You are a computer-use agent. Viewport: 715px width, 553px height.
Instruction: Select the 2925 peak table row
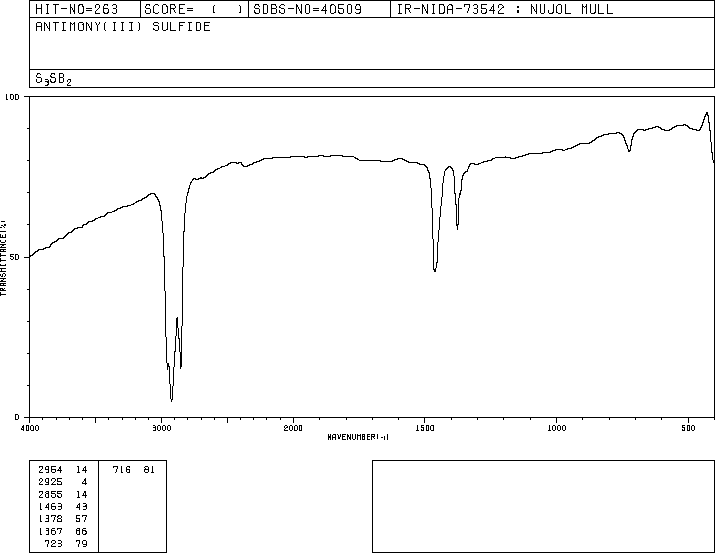coord(63,482)
